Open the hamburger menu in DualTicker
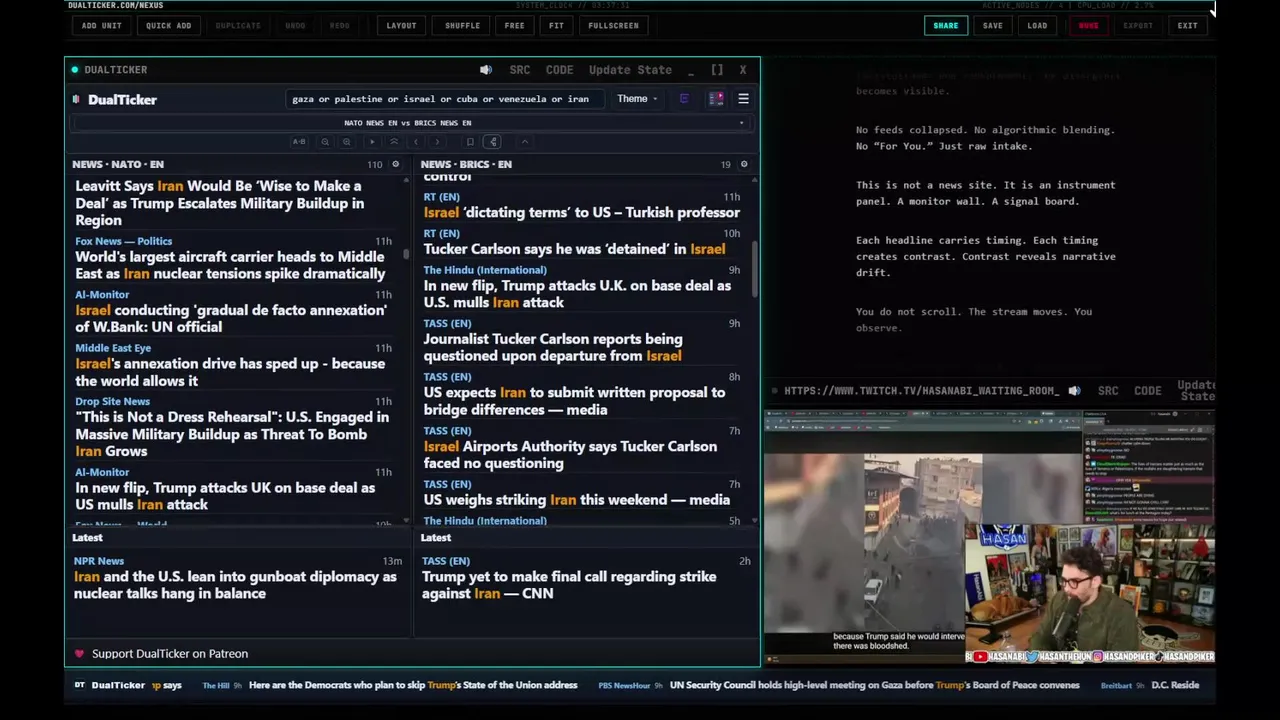Image resolution: width=1280 pixels, height=720 pixels. 743,99
